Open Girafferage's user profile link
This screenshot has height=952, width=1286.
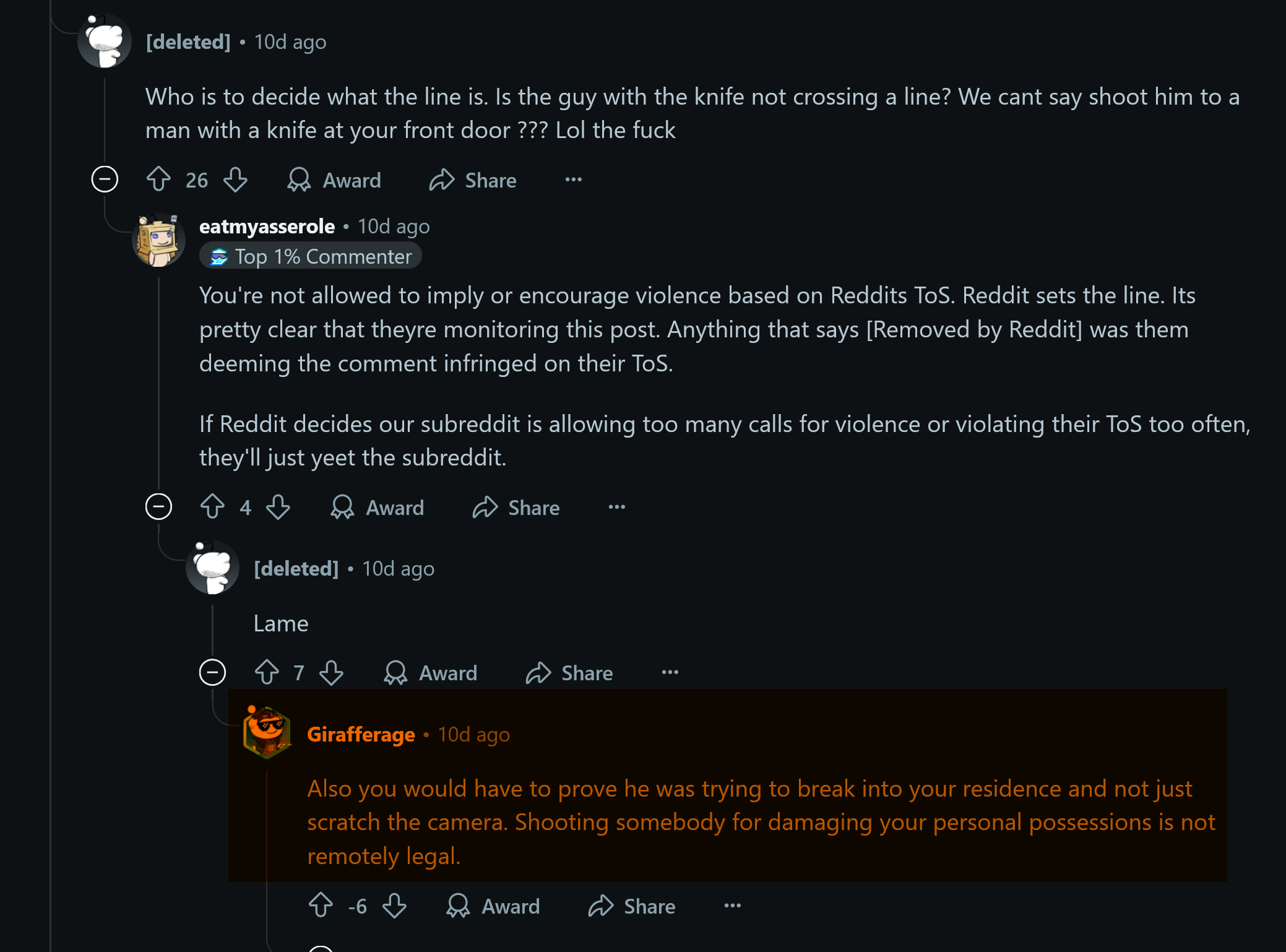pyautogui.click(x=361, y=734)
